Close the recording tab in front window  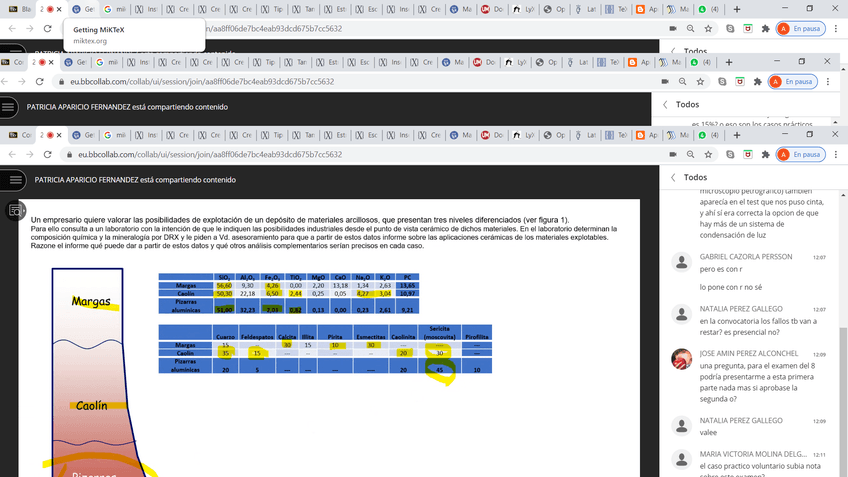pyautogui.click(x=59, y=135)
